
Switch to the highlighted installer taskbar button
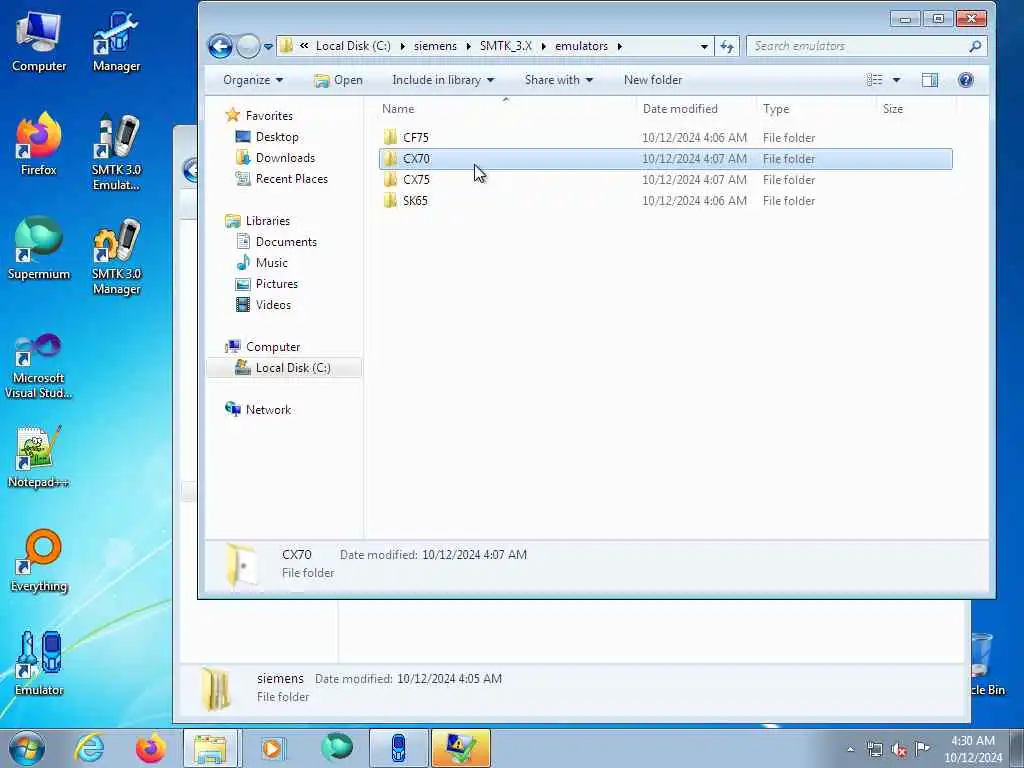(460, 748)
